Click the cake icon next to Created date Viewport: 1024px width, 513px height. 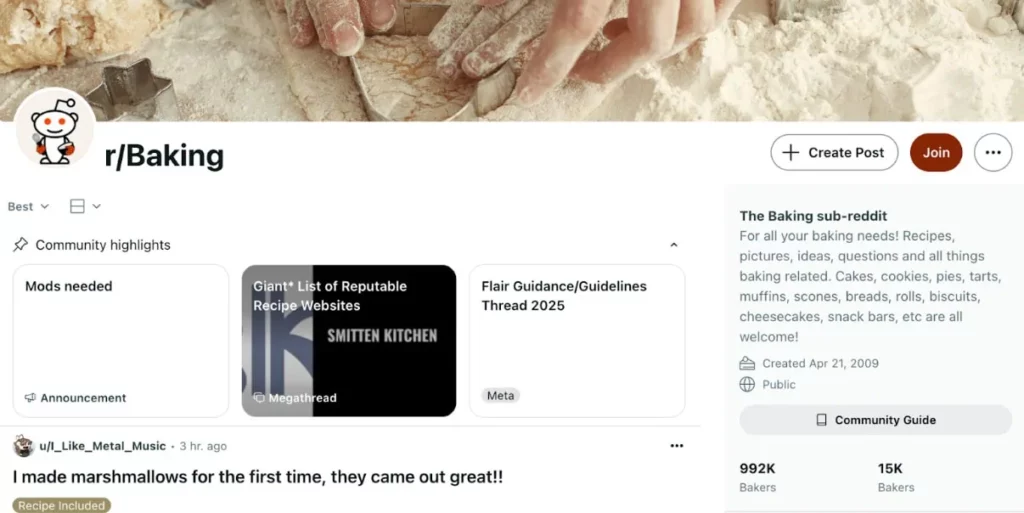[x=747, y=364]
